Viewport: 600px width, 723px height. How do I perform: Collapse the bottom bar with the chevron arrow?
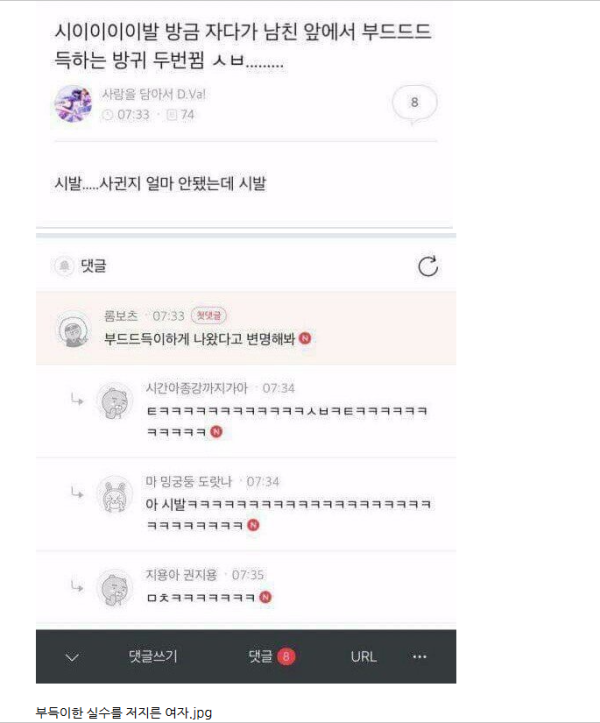coord(72,657)
